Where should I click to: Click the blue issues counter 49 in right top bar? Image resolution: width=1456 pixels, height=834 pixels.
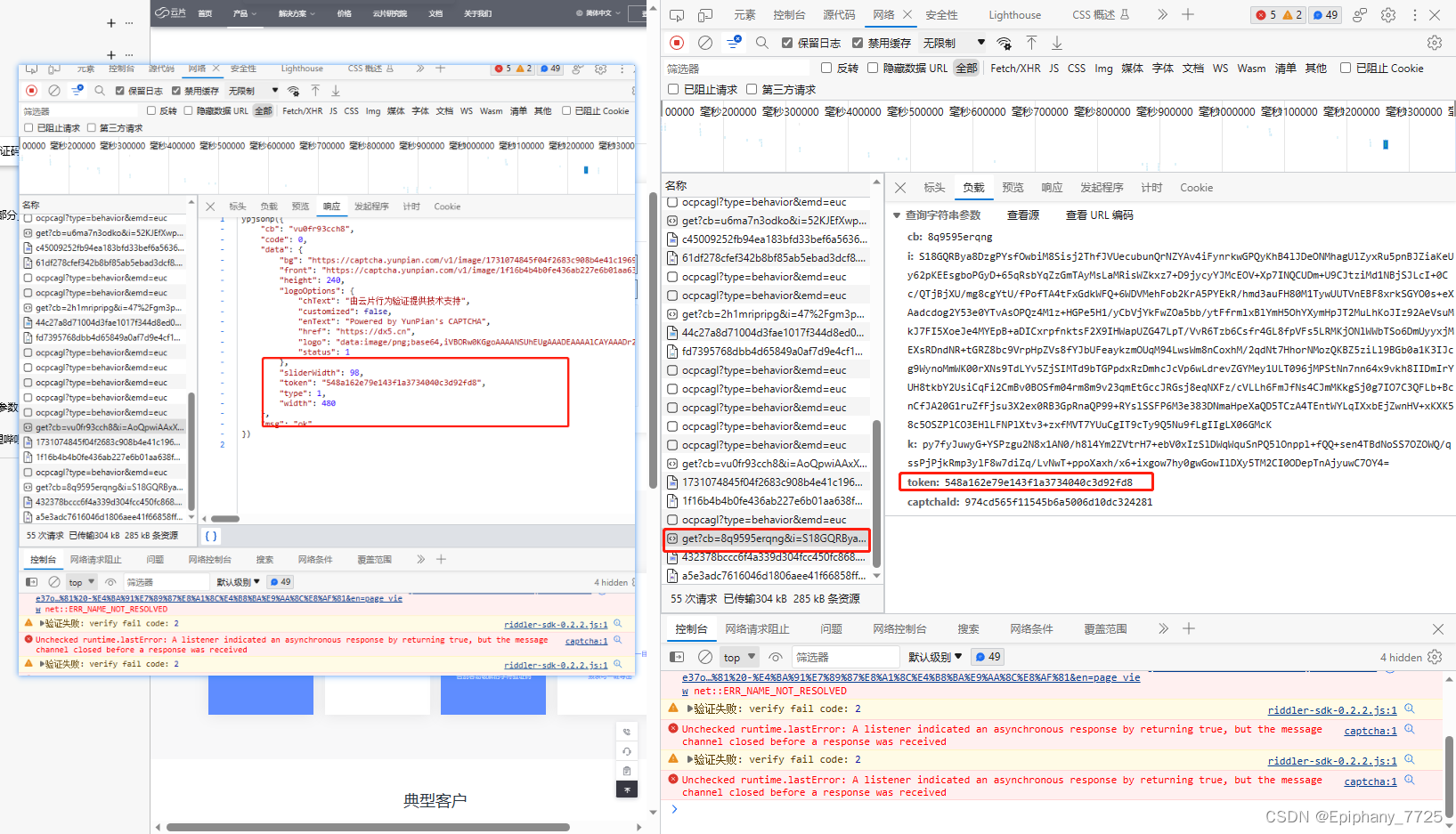(x=1326, y=15)
